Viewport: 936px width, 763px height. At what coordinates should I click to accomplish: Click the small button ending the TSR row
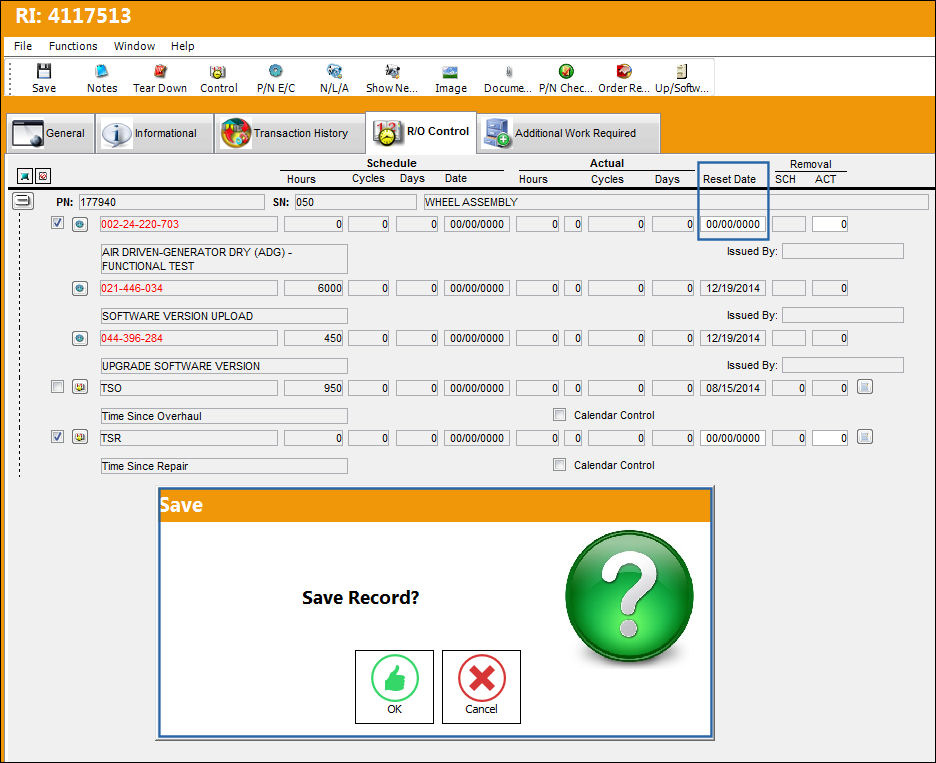[865, 437]
